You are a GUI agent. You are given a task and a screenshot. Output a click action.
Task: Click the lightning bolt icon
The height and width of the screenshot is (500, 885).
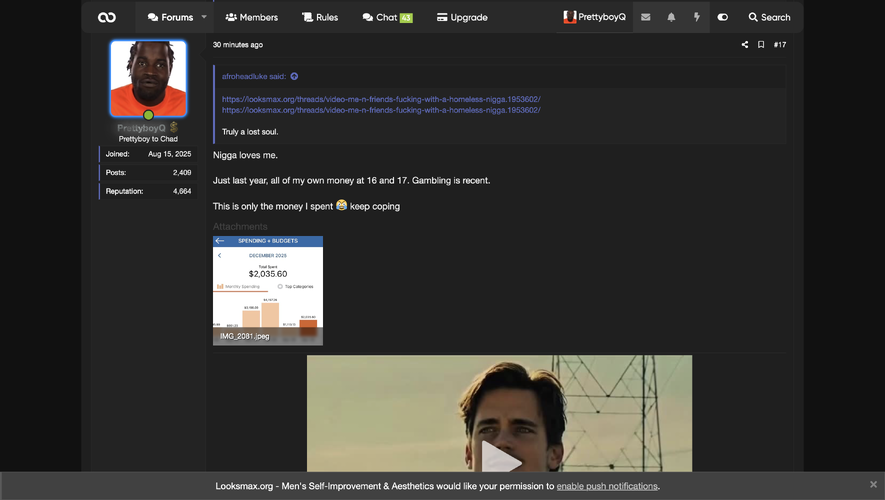tap(696, 17)
